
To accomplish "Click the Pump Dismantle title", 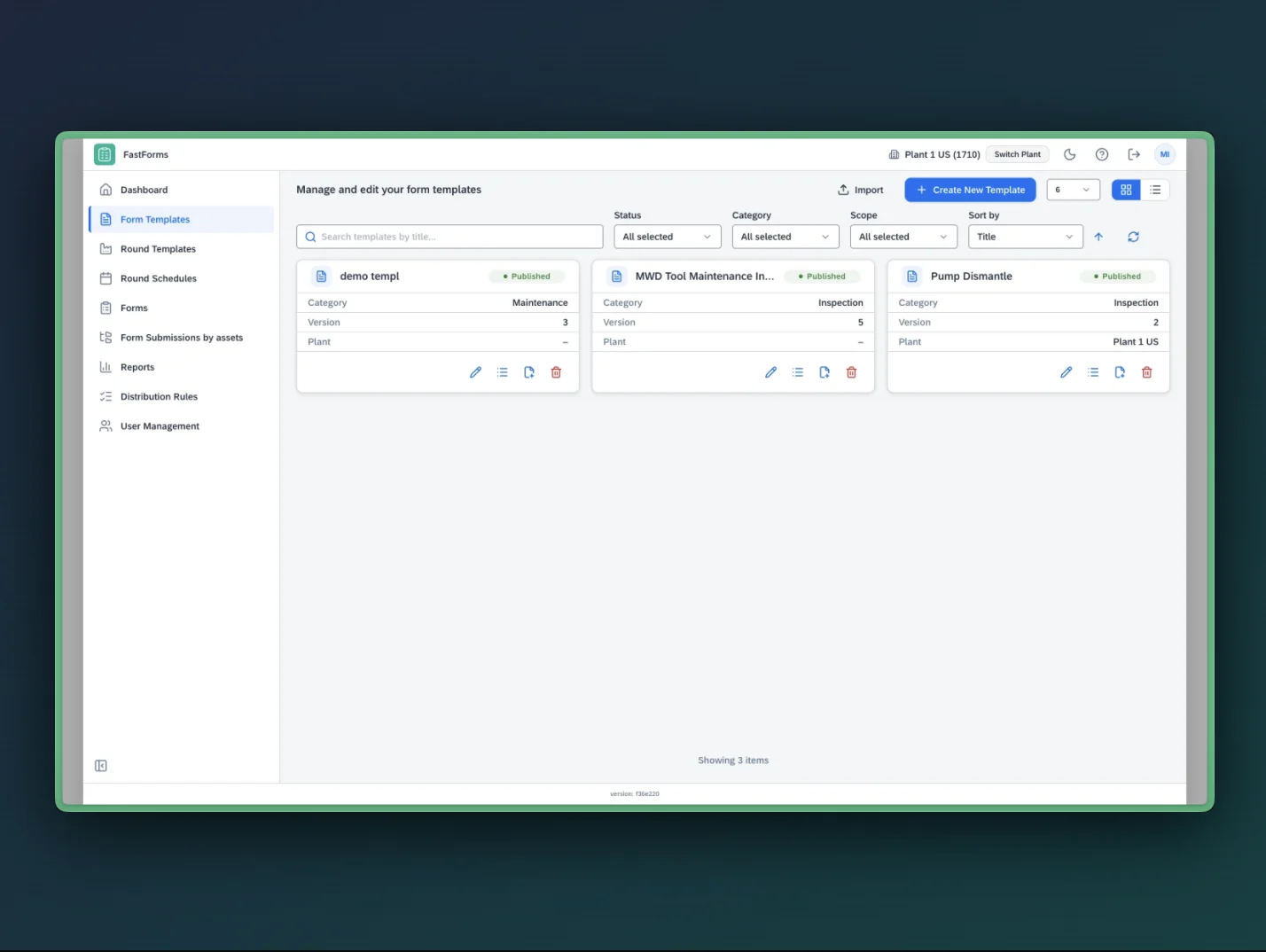I will point(971,277).
